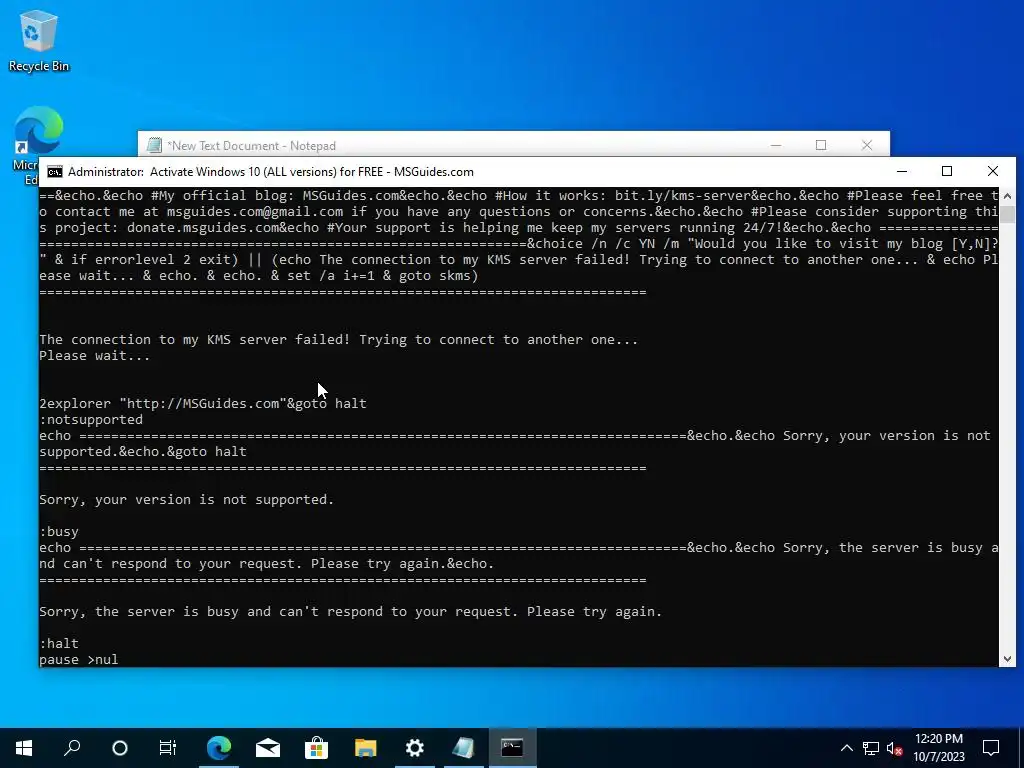Open Microsoft Store from taskbar
Viewport: 1024px width, 768px height.
(317, 748)
